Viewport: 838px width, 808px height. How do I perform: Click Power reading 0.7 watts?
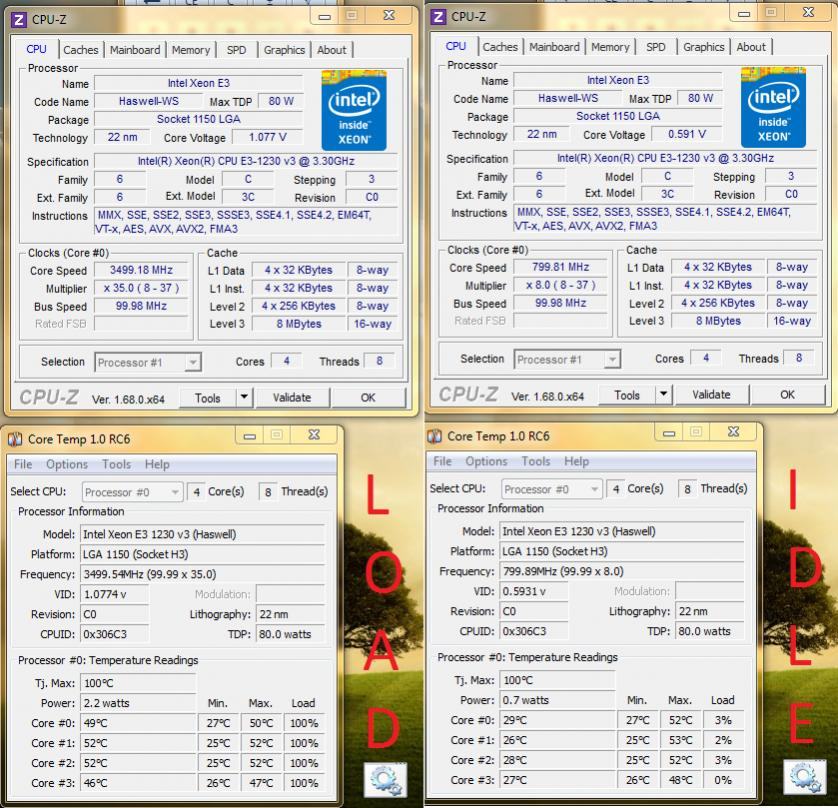(x=557, y=700)
